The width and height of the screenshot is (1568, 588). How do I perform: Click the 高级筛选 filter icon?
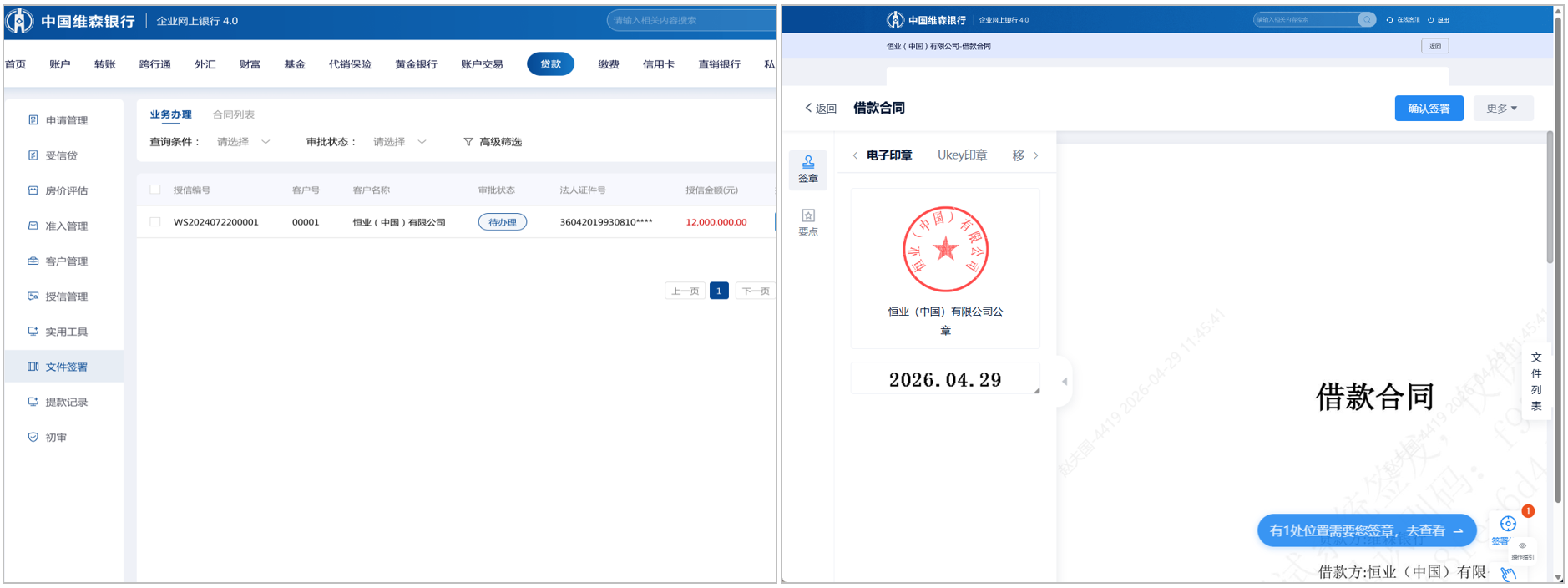[x=468, y=142]
